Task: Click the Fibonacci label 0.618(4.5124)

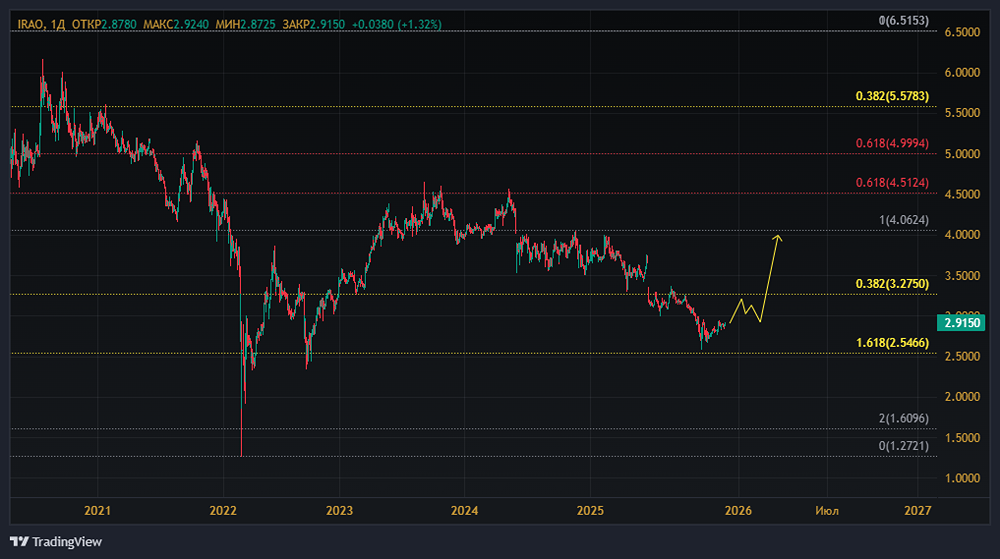Action: (892, 182)
